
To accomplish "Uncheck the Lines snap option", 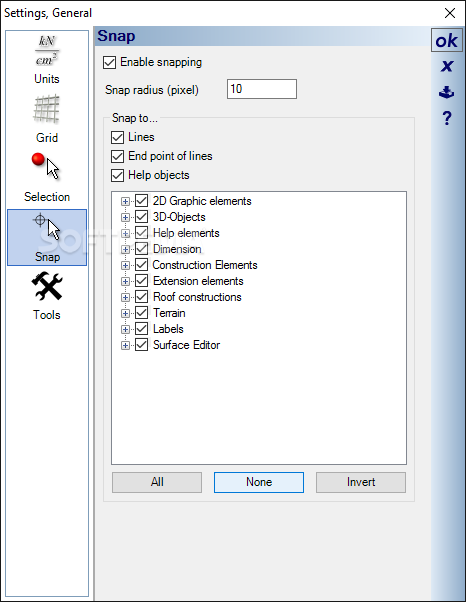I will (117, 137).
